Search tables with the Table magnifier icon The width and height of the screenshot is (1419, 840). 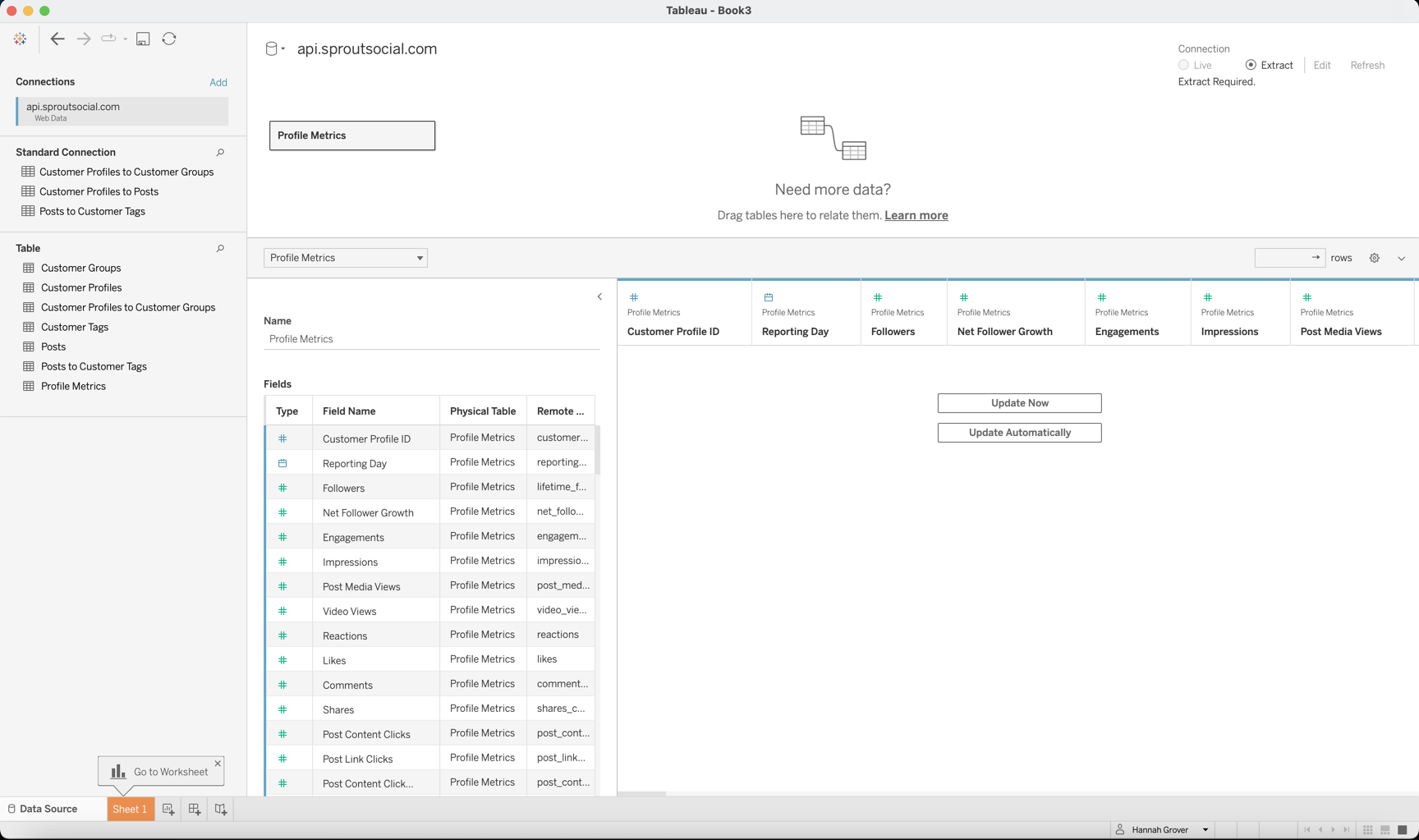[x=220, y=249]
